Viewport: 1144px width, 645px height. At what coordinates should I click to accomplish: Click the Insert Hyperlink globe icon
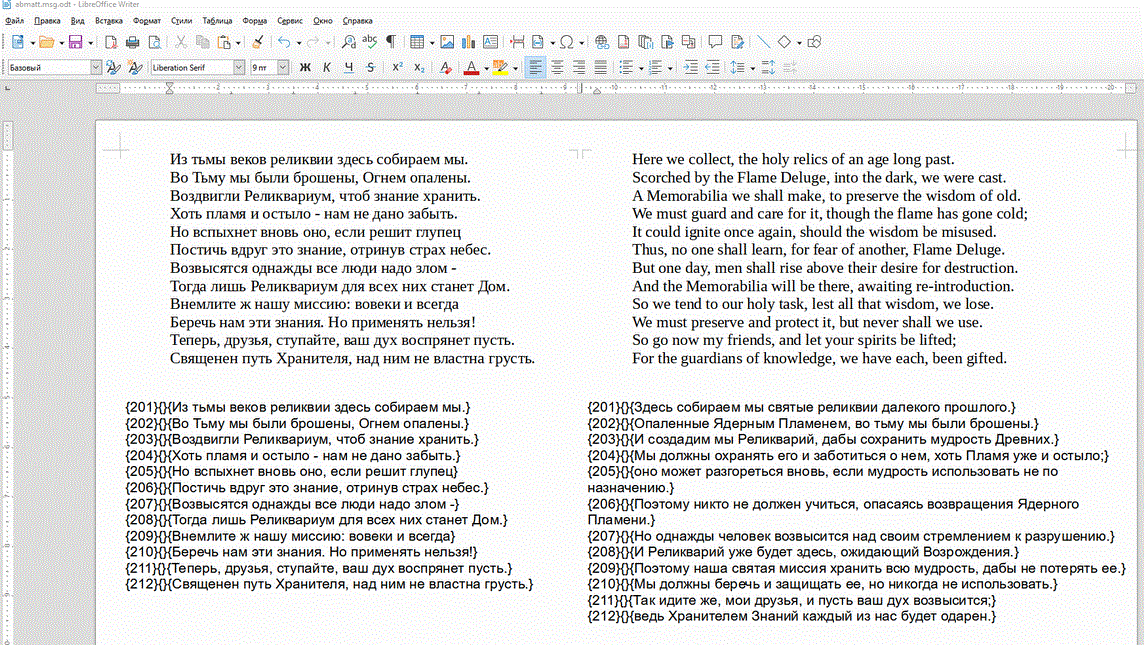601,42
